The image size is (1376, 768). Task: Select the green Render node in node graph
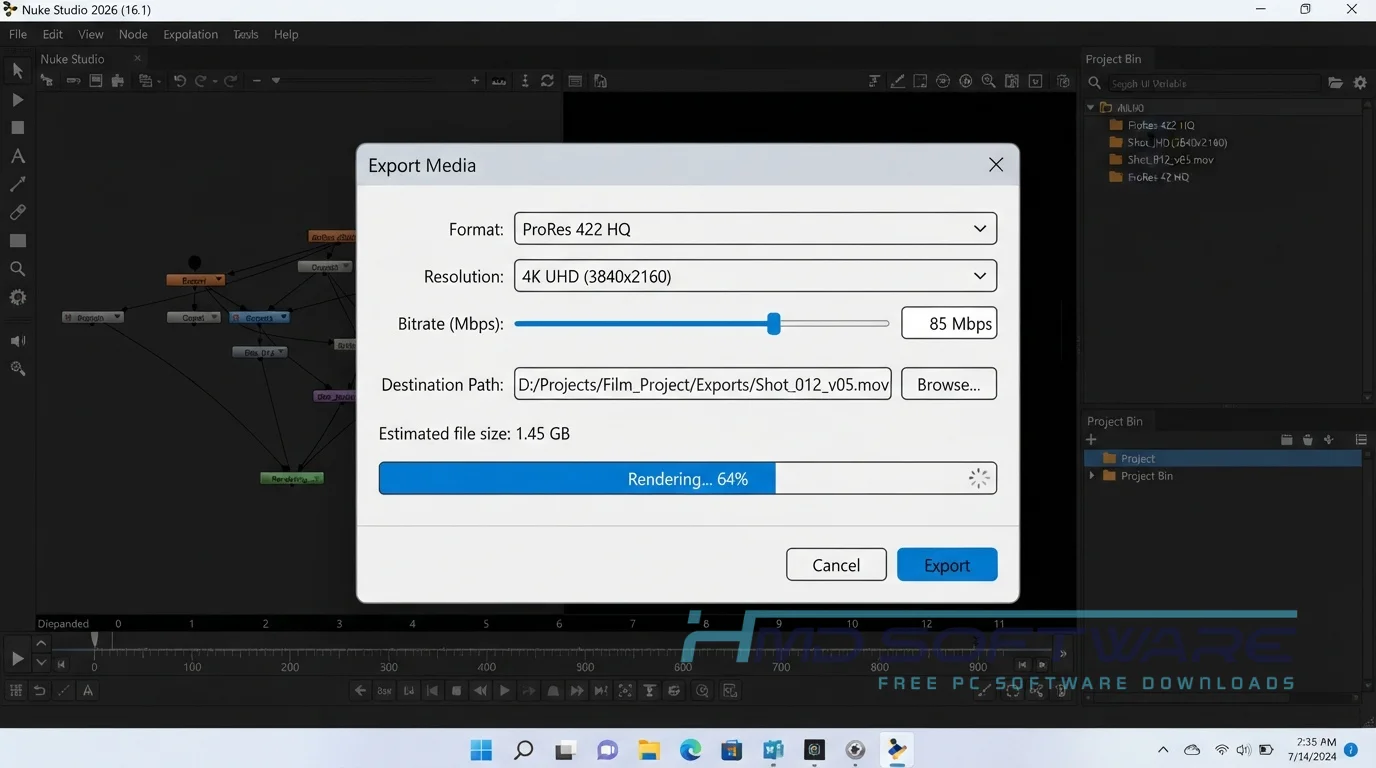[x=292, y=478]
